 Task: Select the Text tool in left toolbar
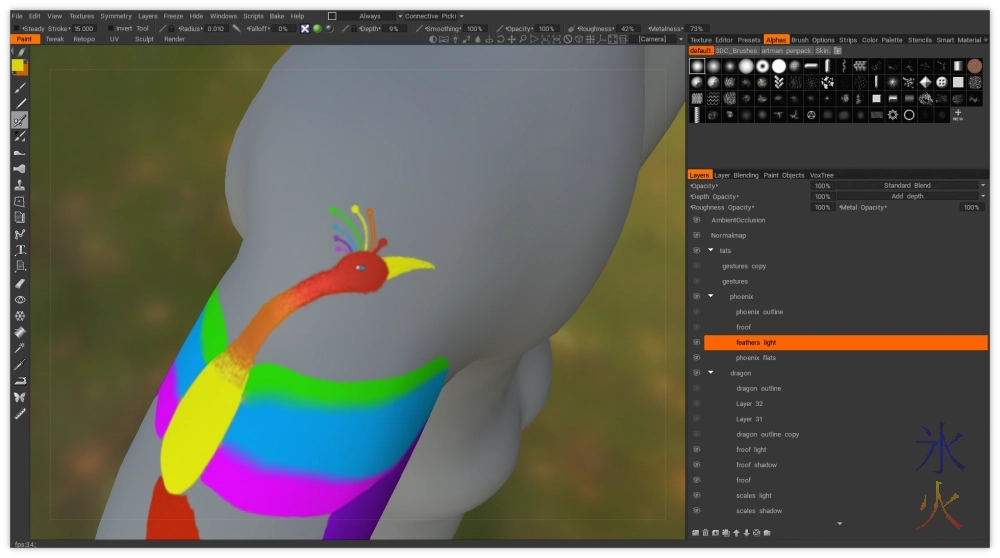(x=20, y=250)
